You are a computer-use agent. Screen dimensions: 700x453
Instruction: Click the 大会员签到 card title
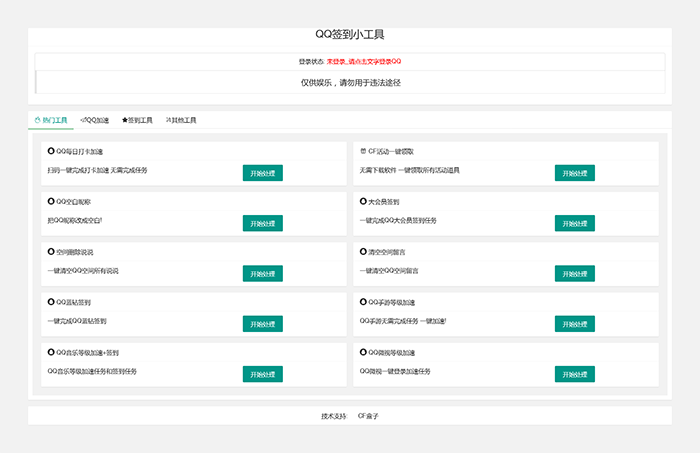click(383, 202)
